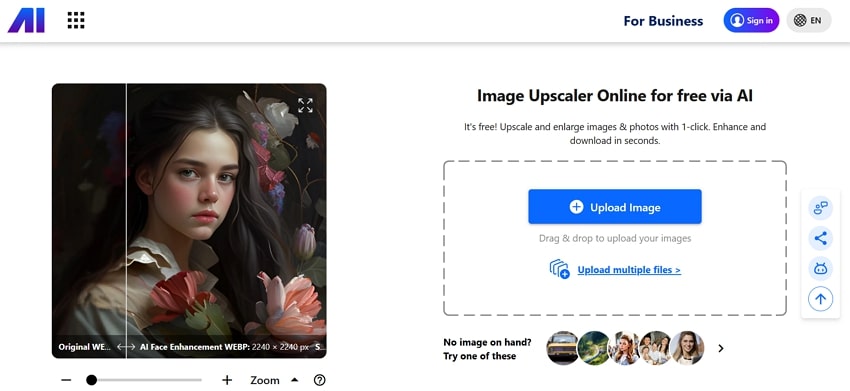Click the before/after comparison handle arrows

click(126, 347)
